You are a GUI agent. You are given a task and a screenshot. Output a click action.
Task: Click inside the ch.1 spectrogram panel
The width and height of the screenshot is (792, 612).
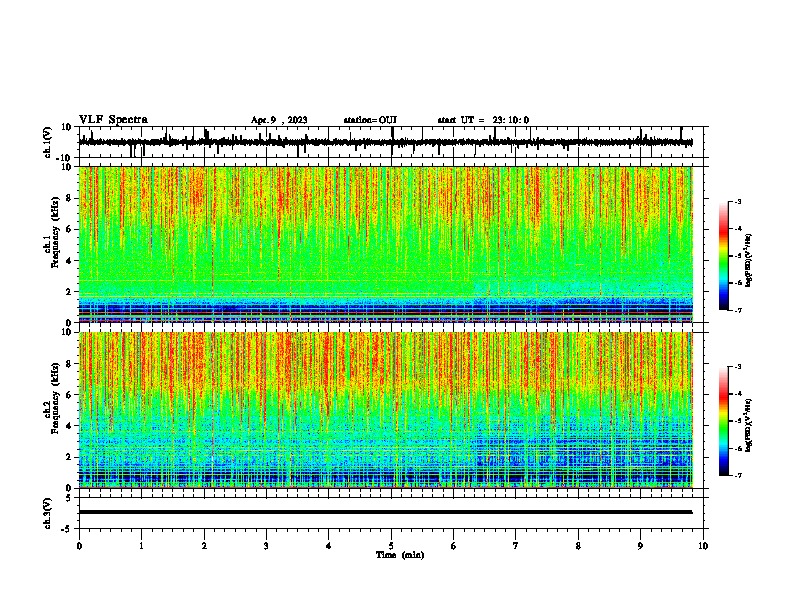pyautogui.click(x=386, y=244)
